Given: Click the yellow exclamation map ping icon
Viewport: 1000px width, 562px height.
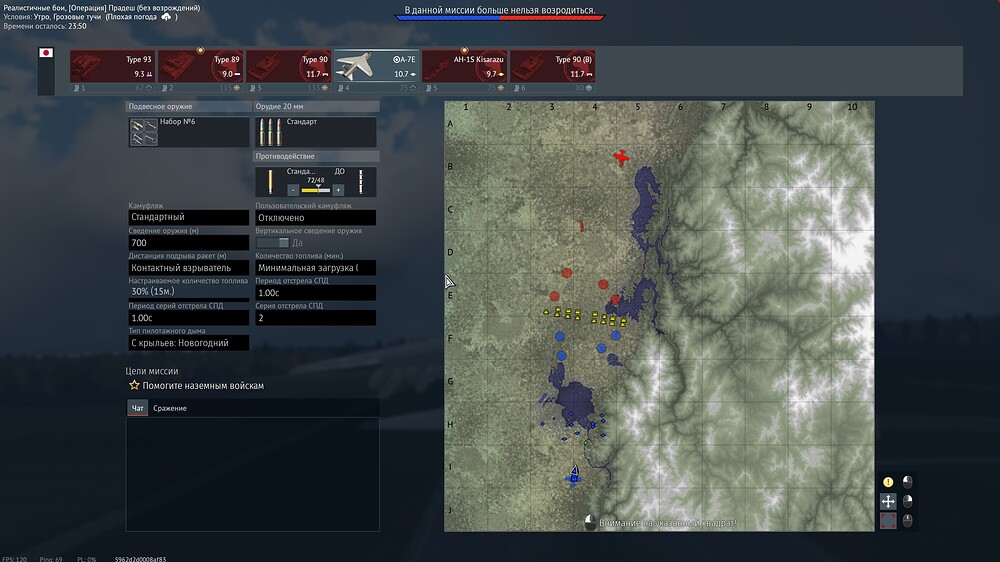Looking at the screenshot, I should pyautogui.click(x=888, y=482).
